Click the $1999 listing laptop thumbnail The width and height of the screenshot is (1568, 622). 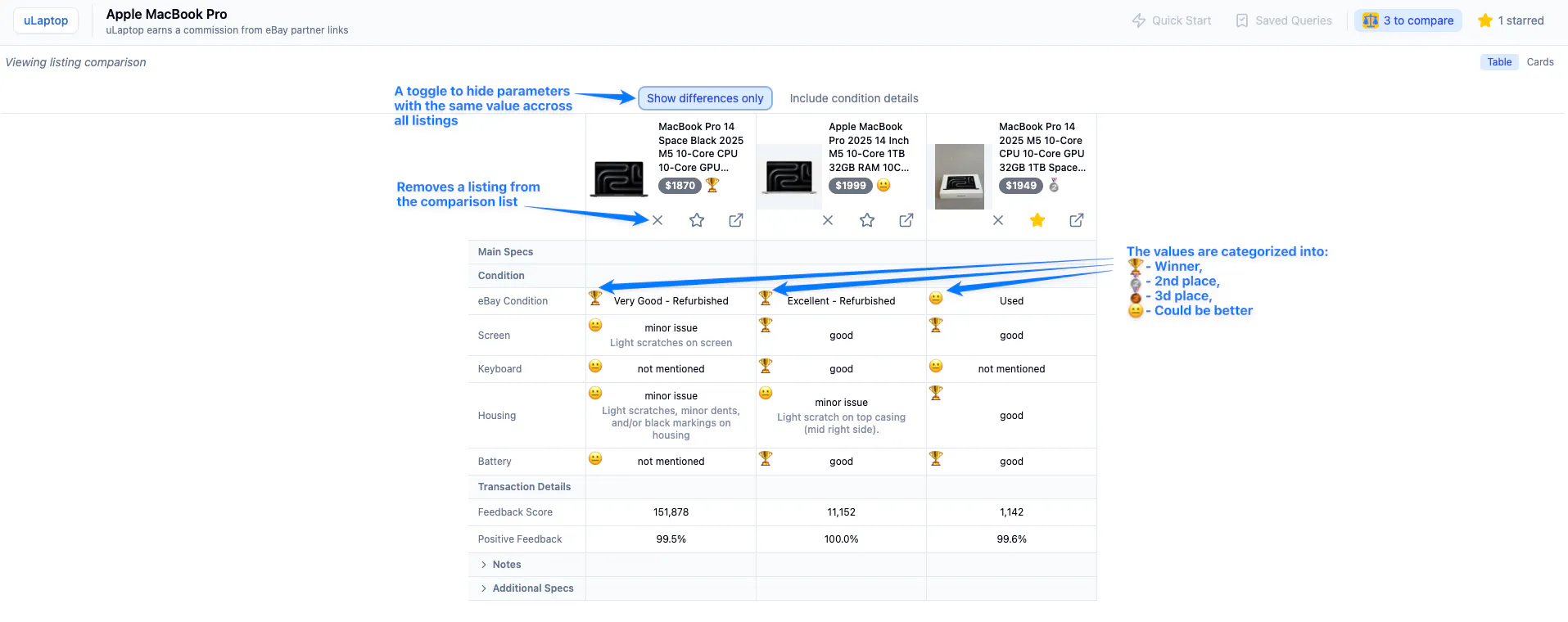pos(789,177)
